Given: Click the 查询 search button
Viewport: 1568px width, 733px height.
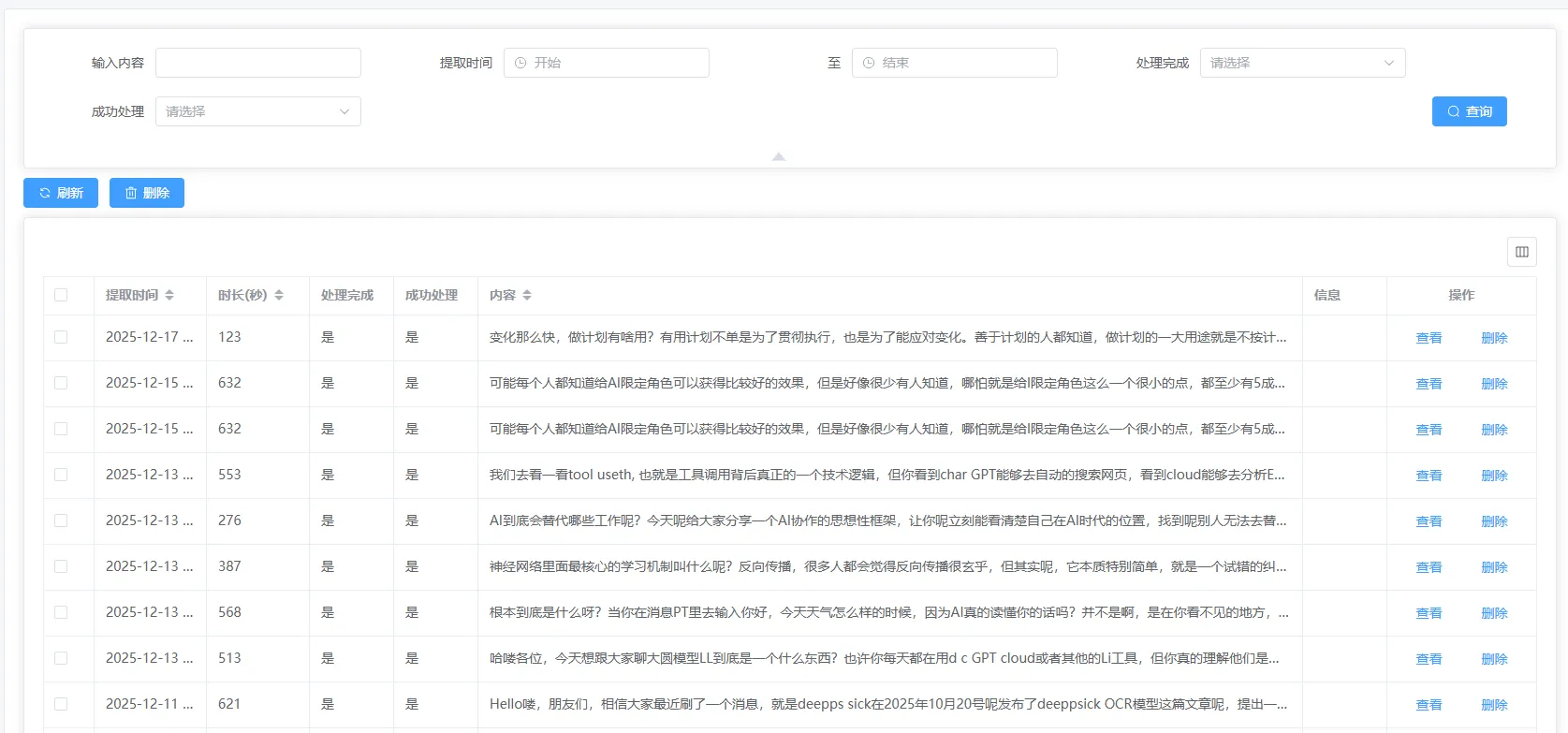Looking at the screenshot, I should click(1469, 111).
